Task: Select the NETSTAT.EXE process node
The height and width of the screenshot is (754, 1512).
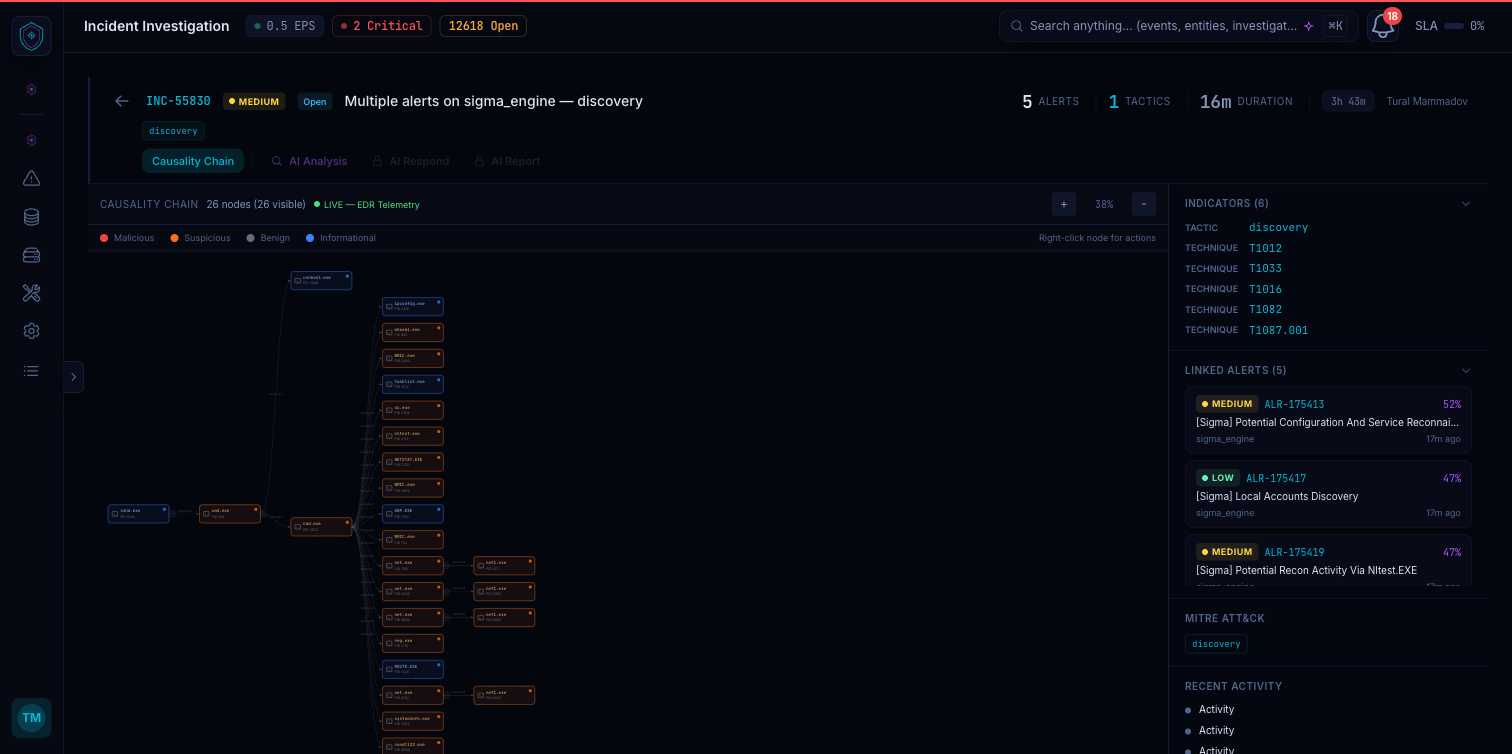Action: [413, 462]
